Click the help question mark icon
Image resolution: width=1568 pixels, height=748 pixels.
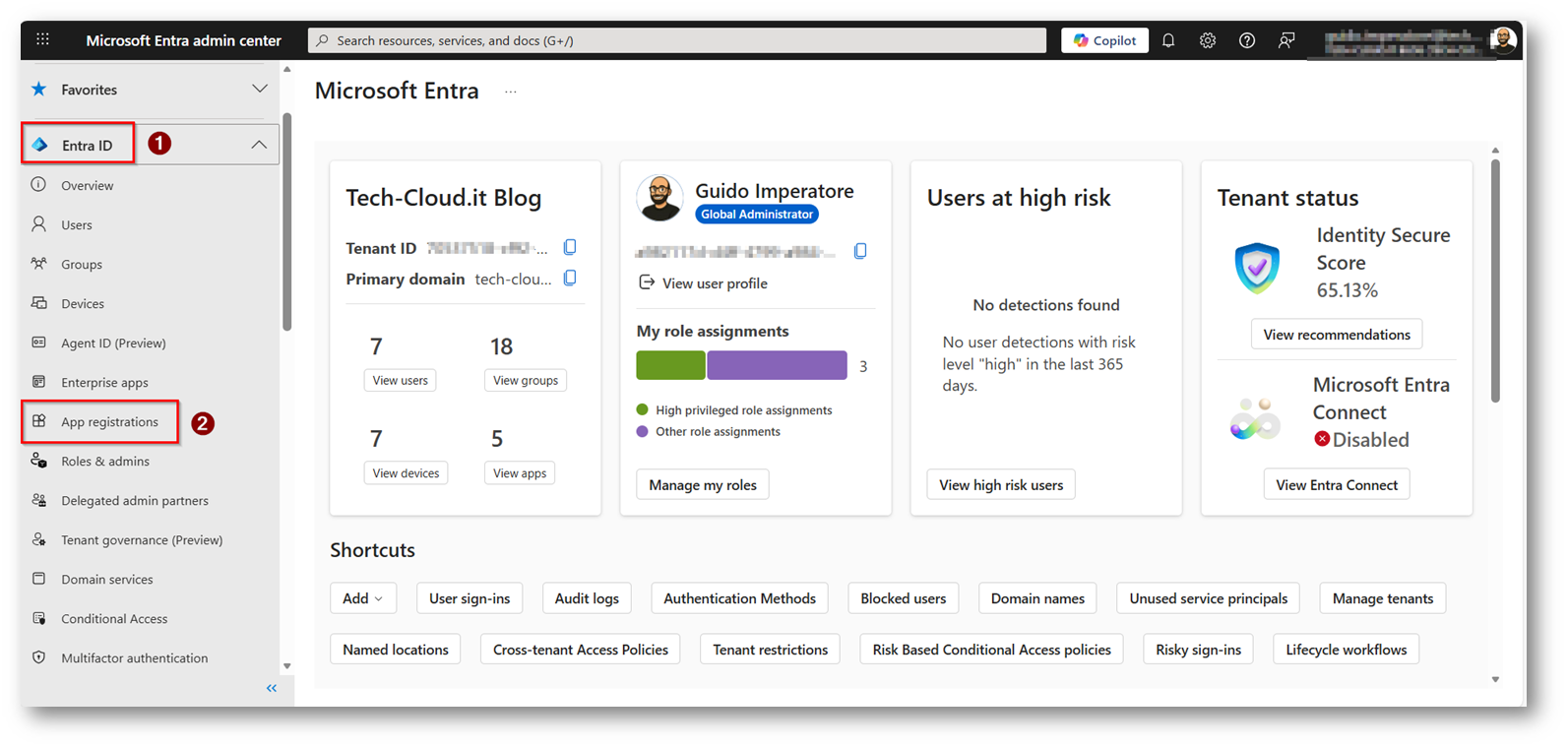tap(1247, 40)
